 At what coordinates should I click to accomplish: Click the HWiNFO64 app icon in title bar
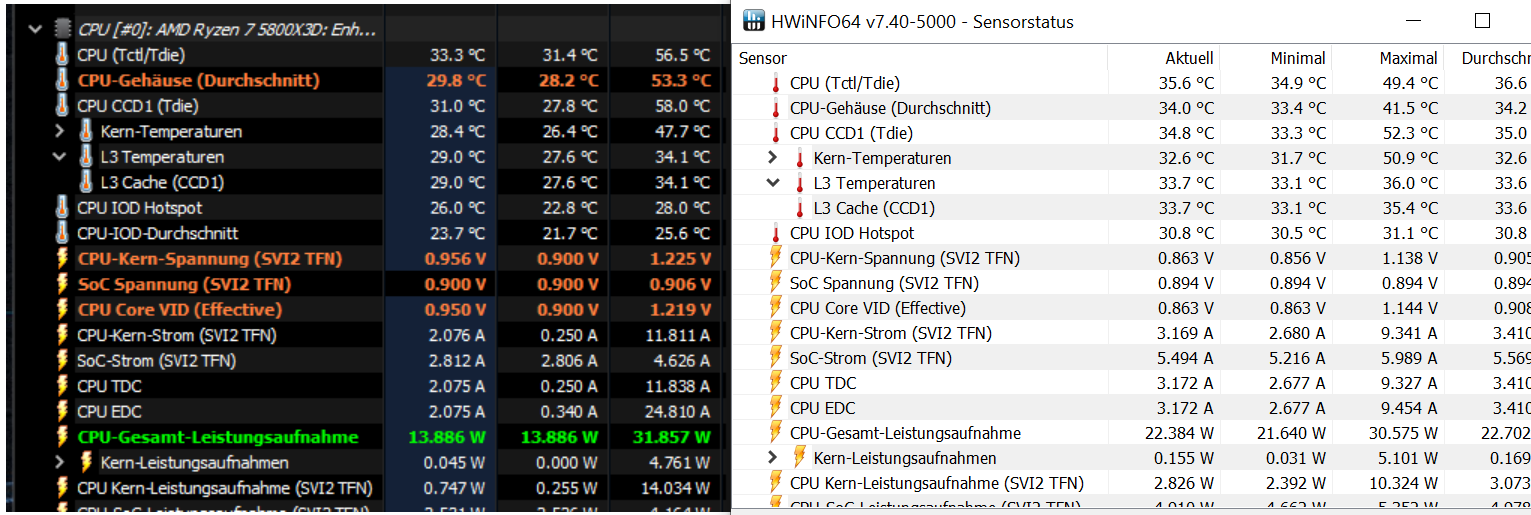tap(754, 21)
